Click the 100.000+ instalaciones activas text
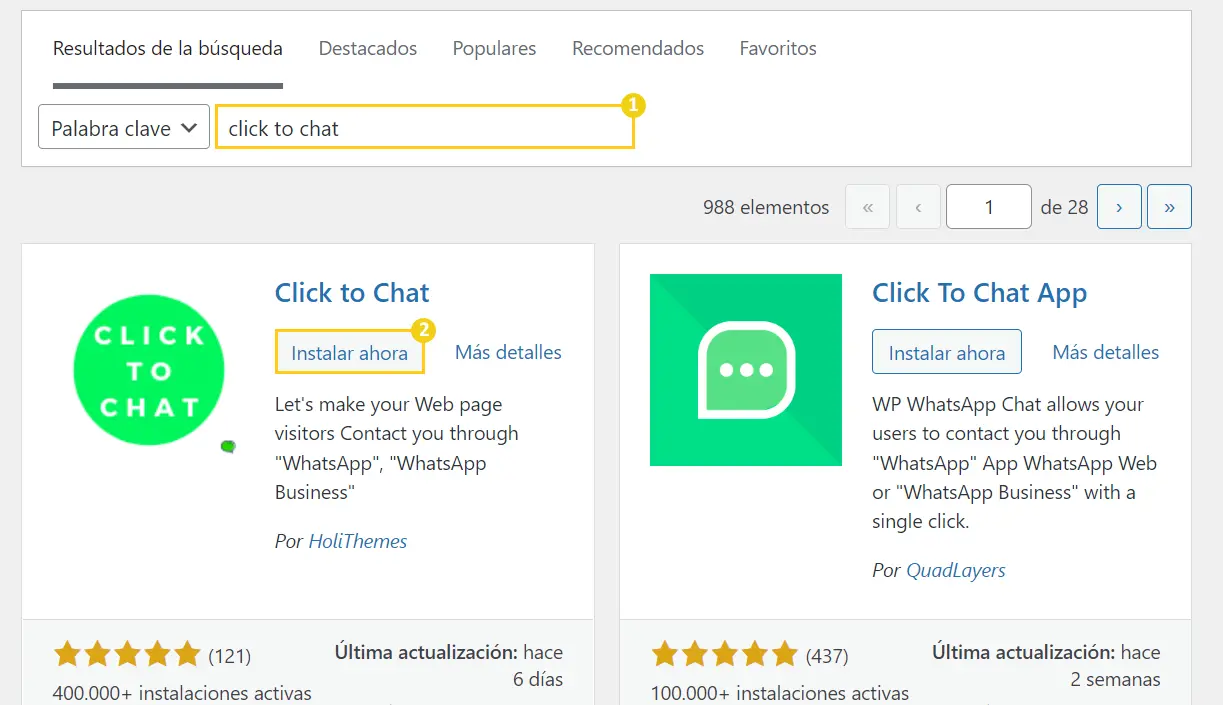Screen dimensions: 1223x705 (780, 693)
